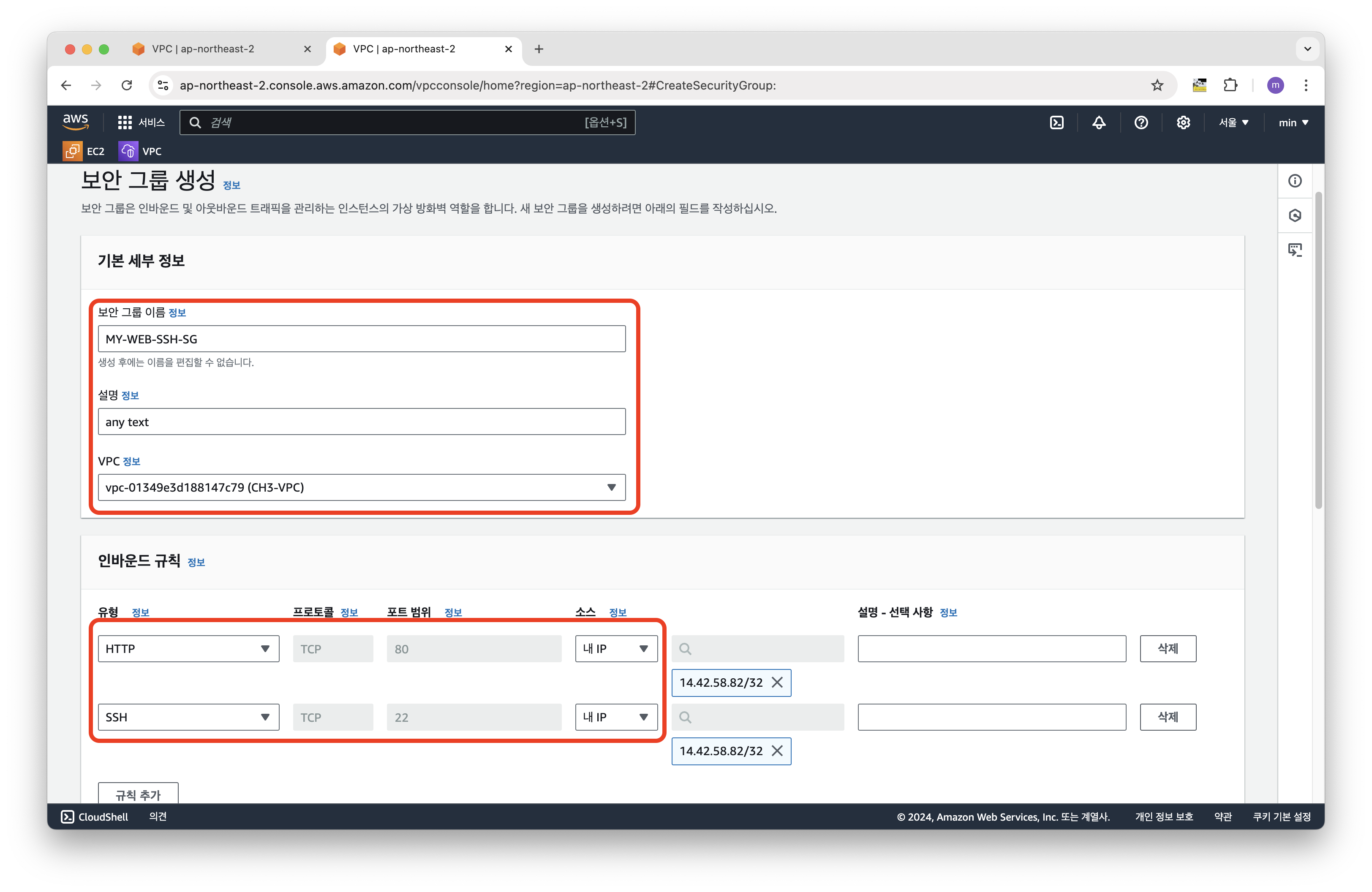Click the security group name input field
The image size is (1372, 892).
pyautogui.click(x=362, y=339)
